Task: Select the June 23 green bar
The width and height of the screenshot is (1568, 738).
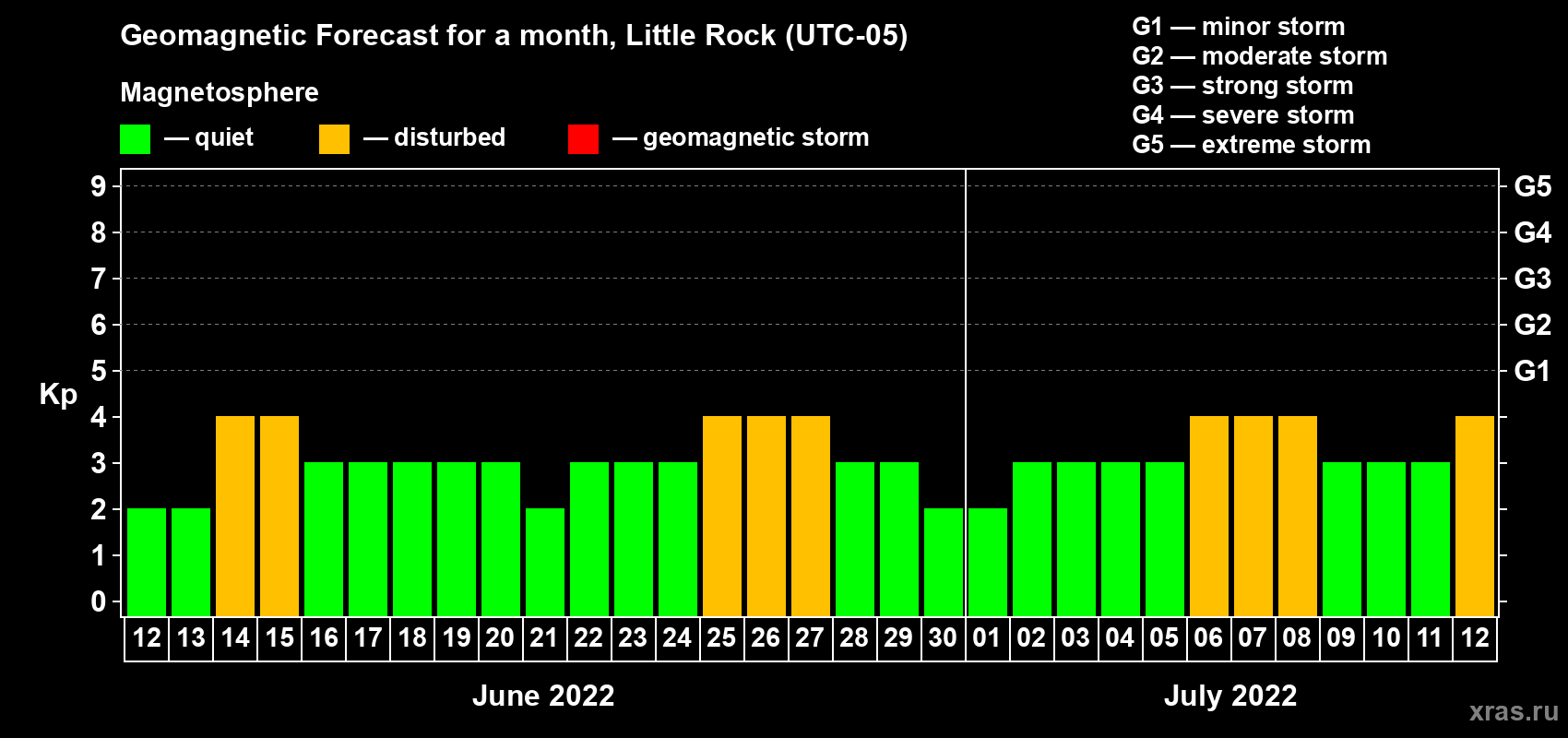Action: pos(634,539)
